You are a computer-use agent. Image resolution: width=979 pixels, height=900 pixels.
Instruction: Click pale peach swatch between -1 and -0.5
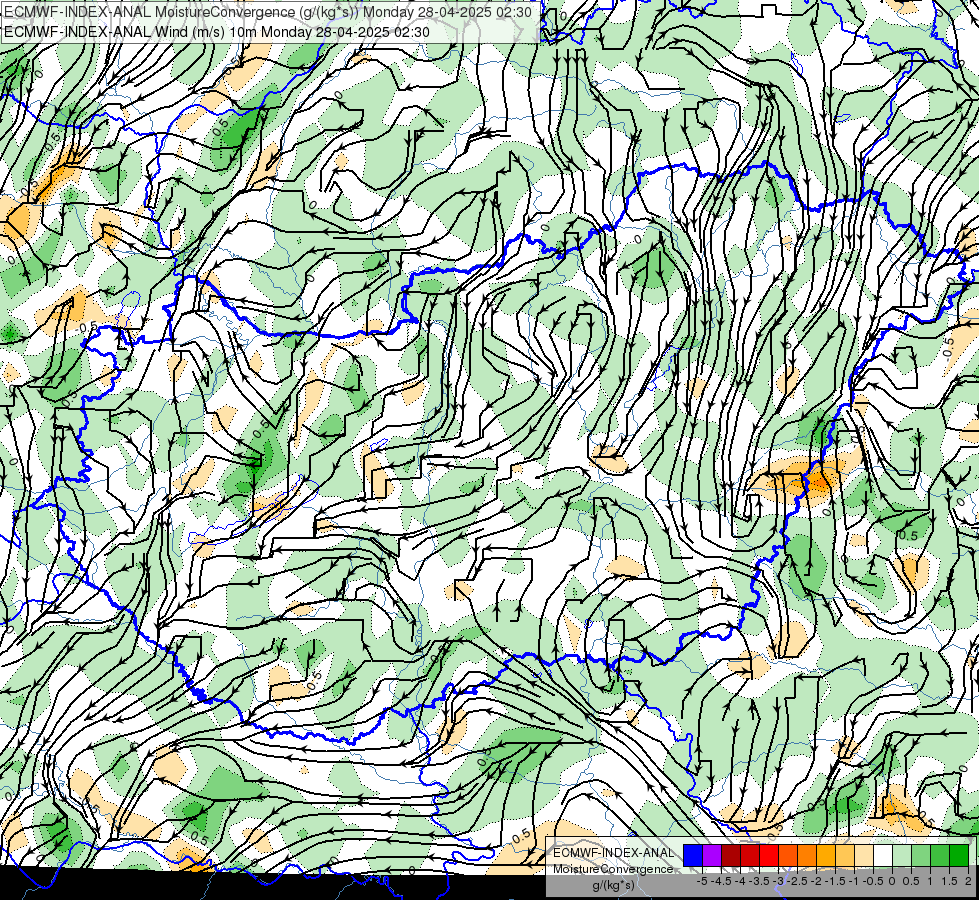pos(864,855)
